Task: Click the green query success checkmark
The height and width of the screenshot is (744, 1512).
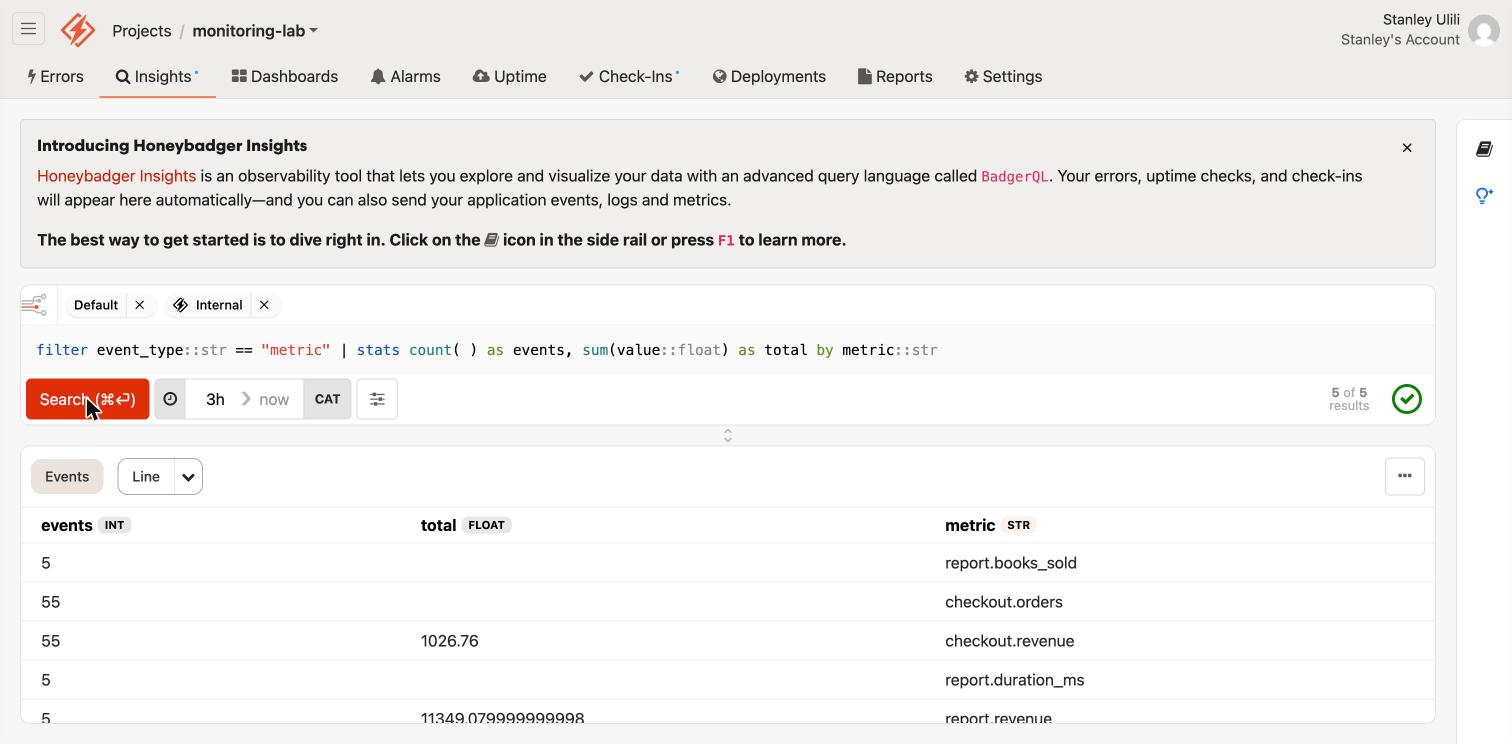Action: (1407, 399)
